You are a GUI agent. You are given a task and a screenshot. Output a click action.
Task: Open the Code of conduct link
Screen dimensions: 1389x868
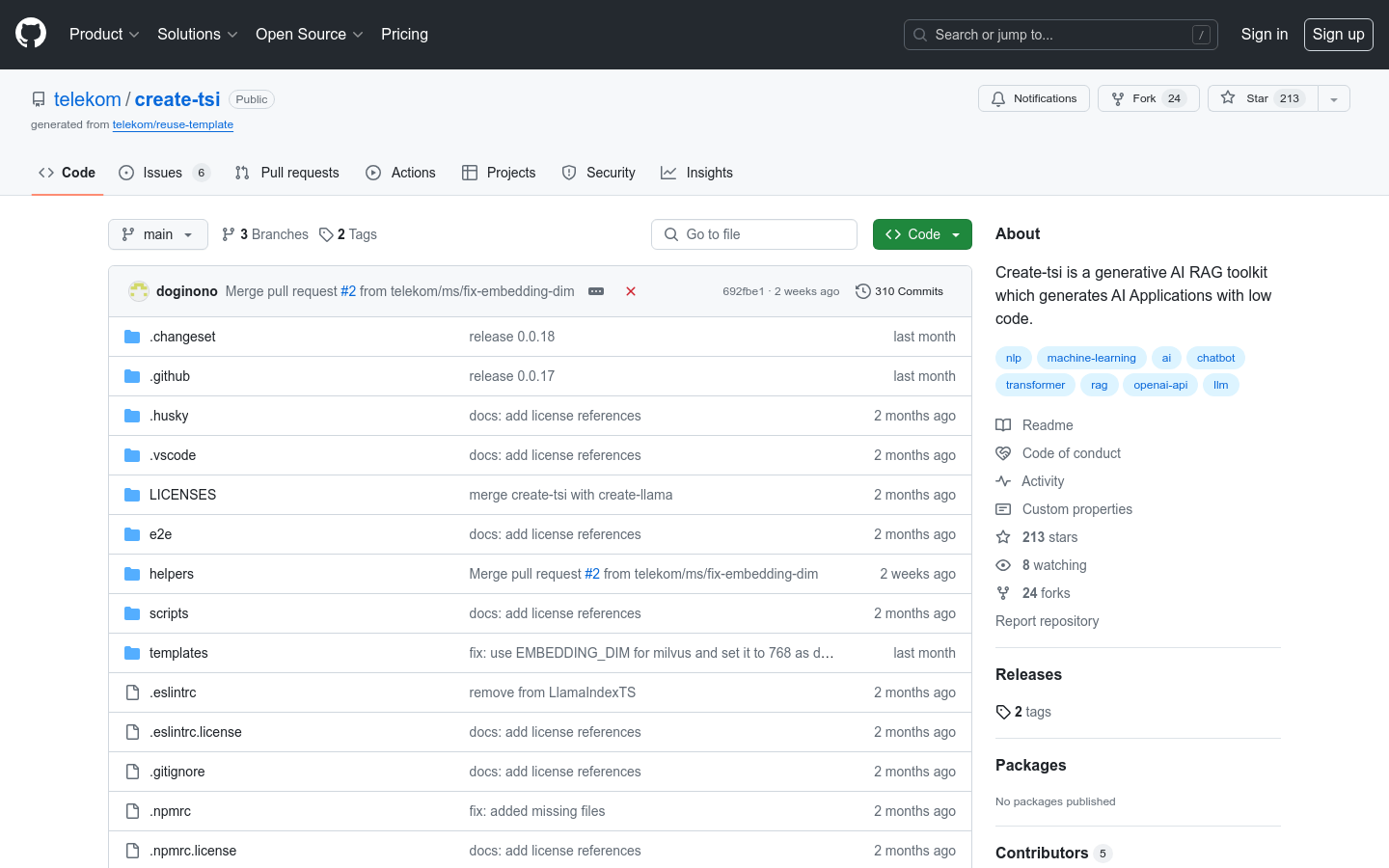[1059, 453]
